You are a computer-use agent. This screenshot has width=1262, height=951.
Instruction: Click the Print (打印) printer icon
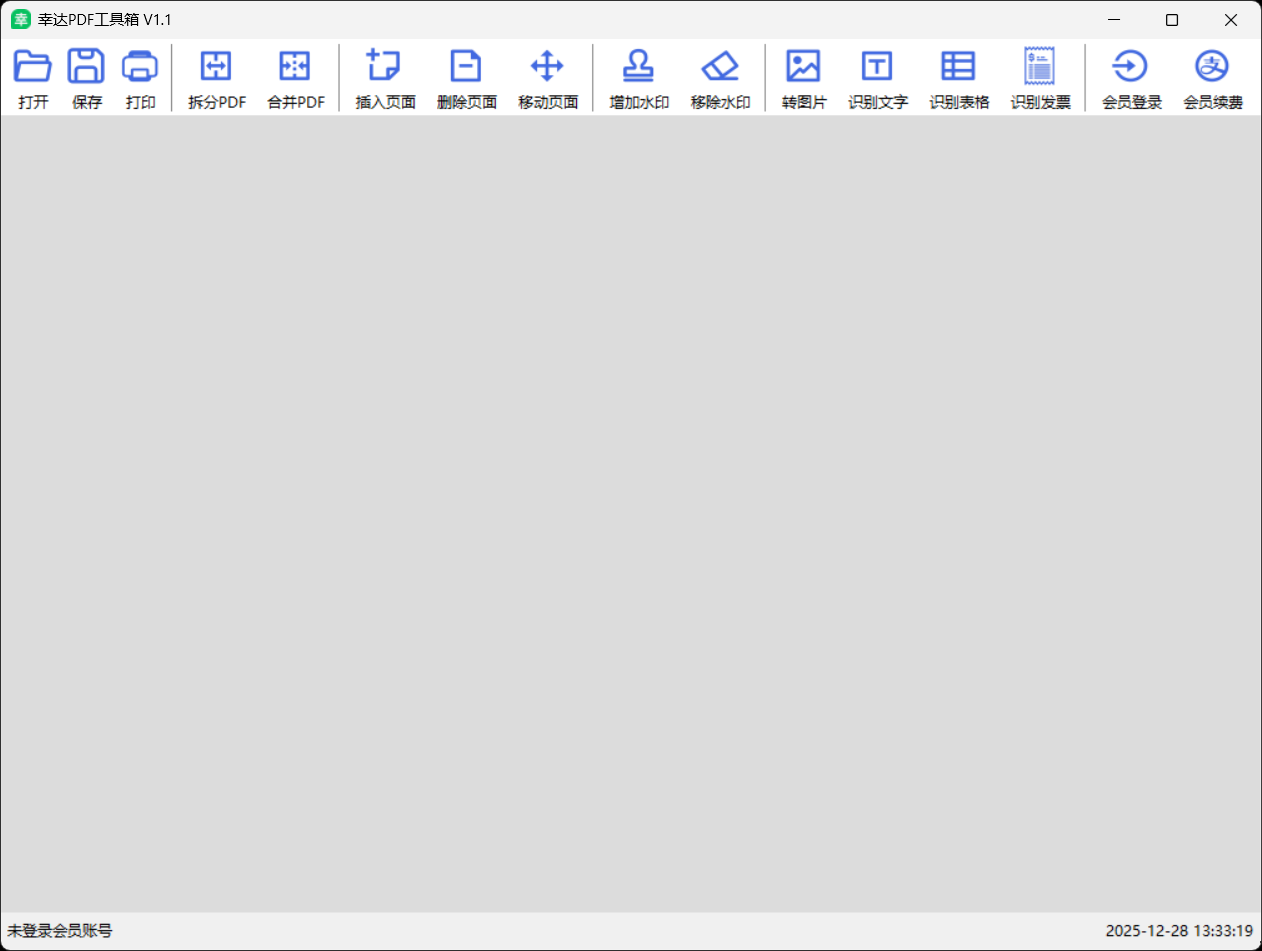click(140, 67)
